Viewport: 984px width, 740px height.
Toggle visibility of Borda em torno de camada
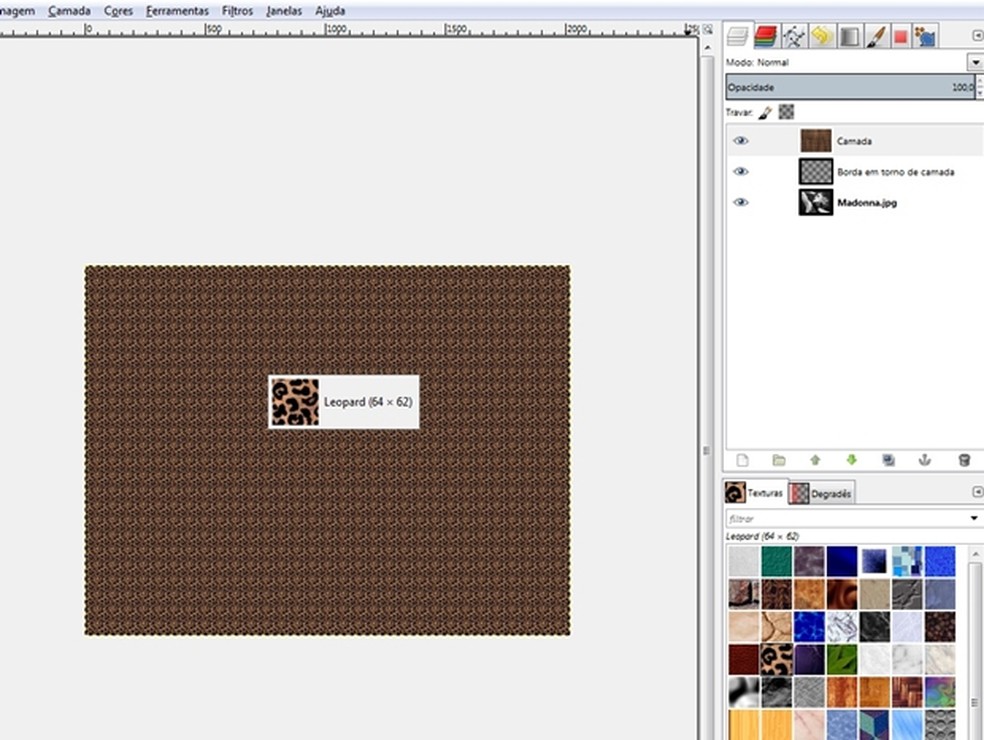pos(740,172)
